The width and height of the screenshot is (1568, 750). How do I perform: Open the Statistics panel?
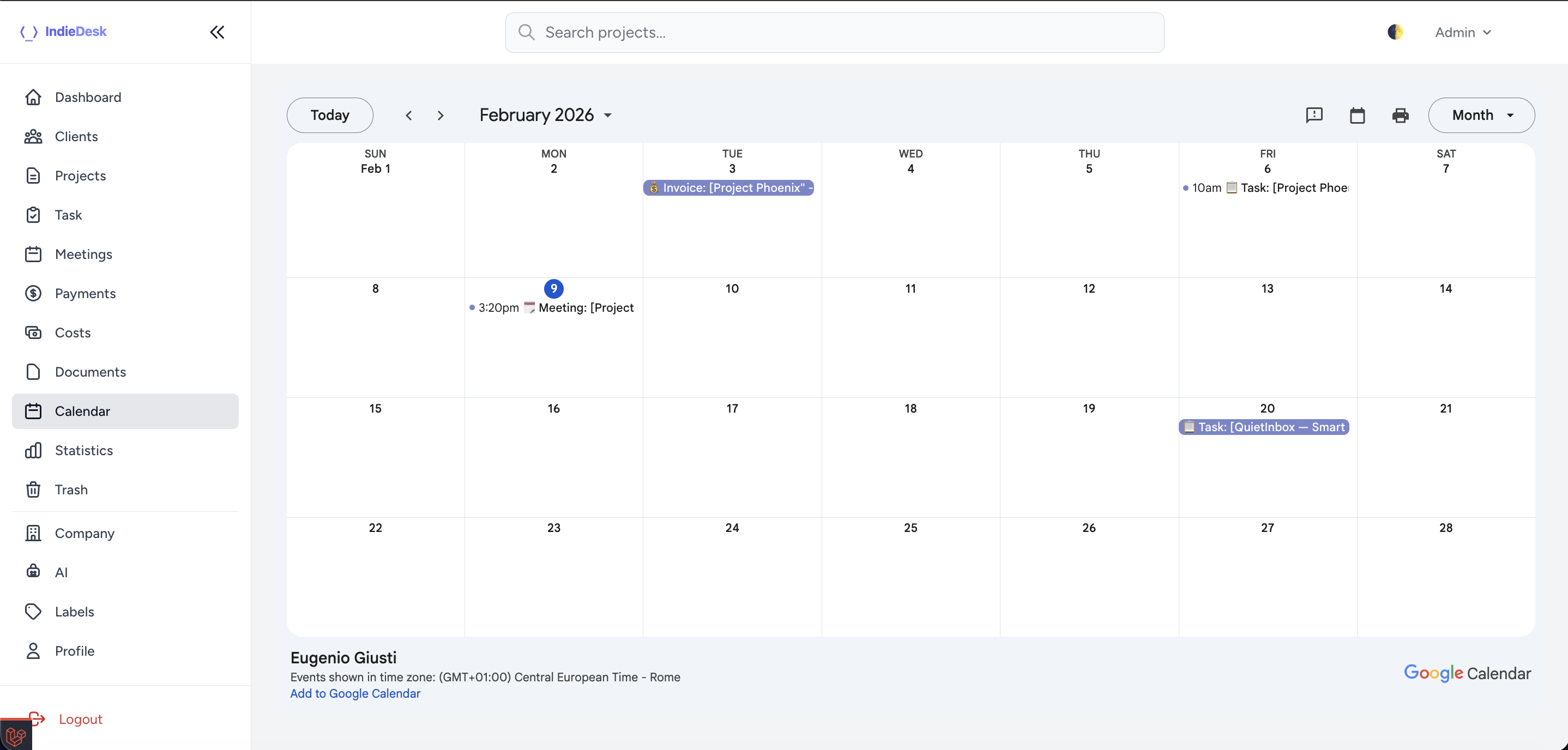click(84, 450)
